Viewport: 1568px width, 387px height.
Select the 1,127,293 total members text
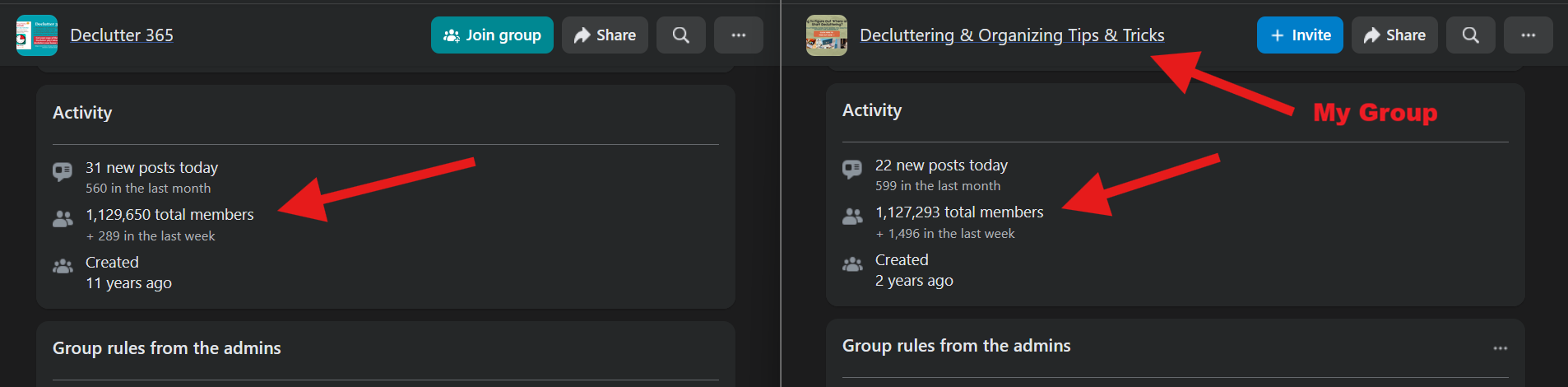959,212
